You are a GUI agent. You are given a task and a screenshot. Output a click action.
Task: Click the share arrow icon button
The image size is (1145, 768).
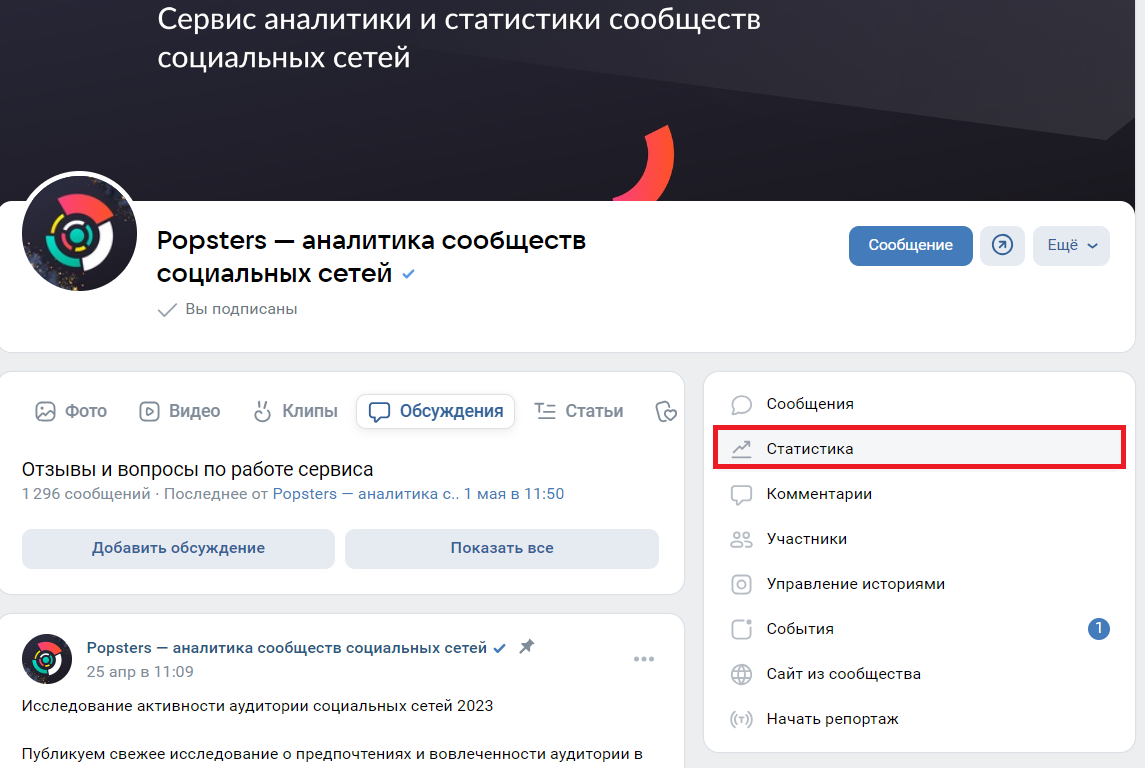1002,245
